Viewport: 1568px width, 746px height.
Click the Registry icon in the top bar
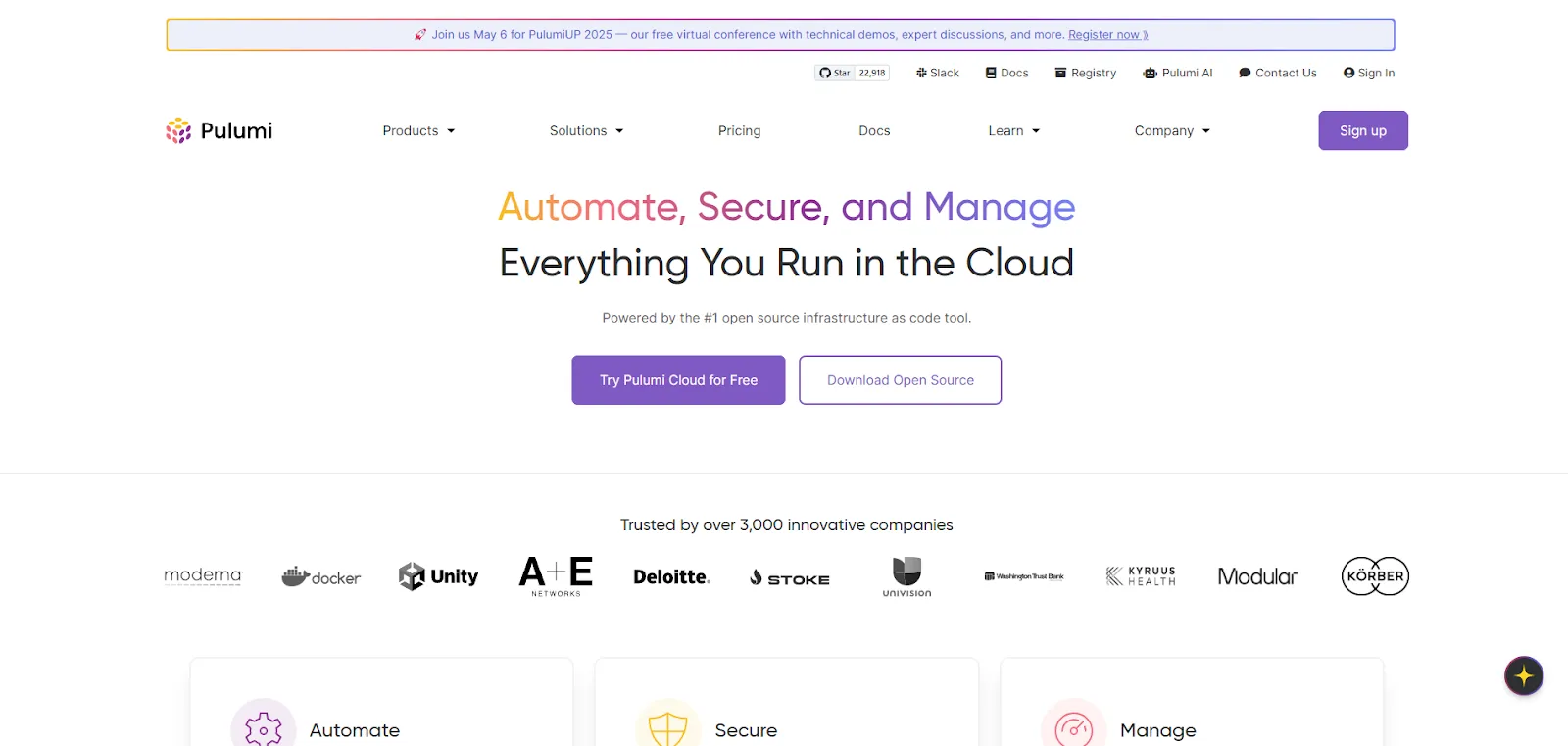(x=1060, y=73)
